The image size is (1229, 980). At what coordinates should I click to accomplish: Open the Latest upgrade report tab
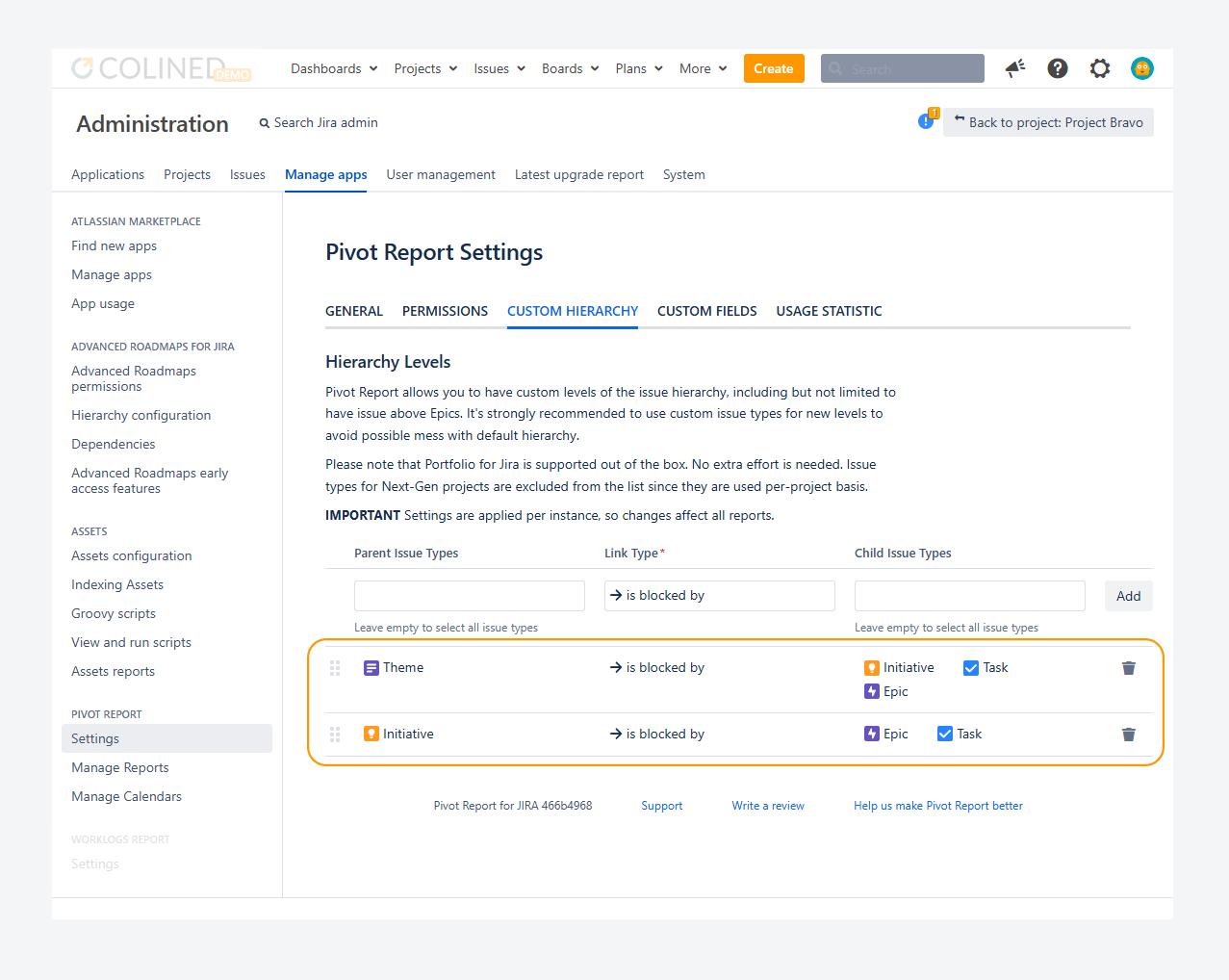579,174
